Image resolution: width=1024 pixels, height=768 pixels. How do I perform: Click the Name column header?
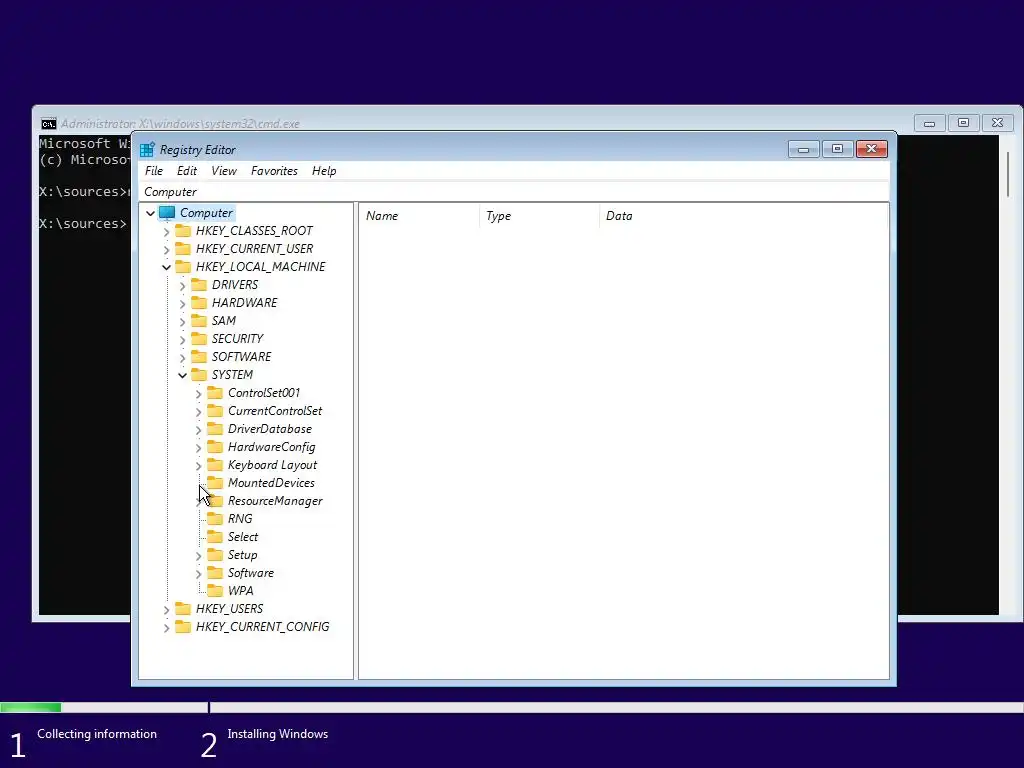tap(420, 216)
